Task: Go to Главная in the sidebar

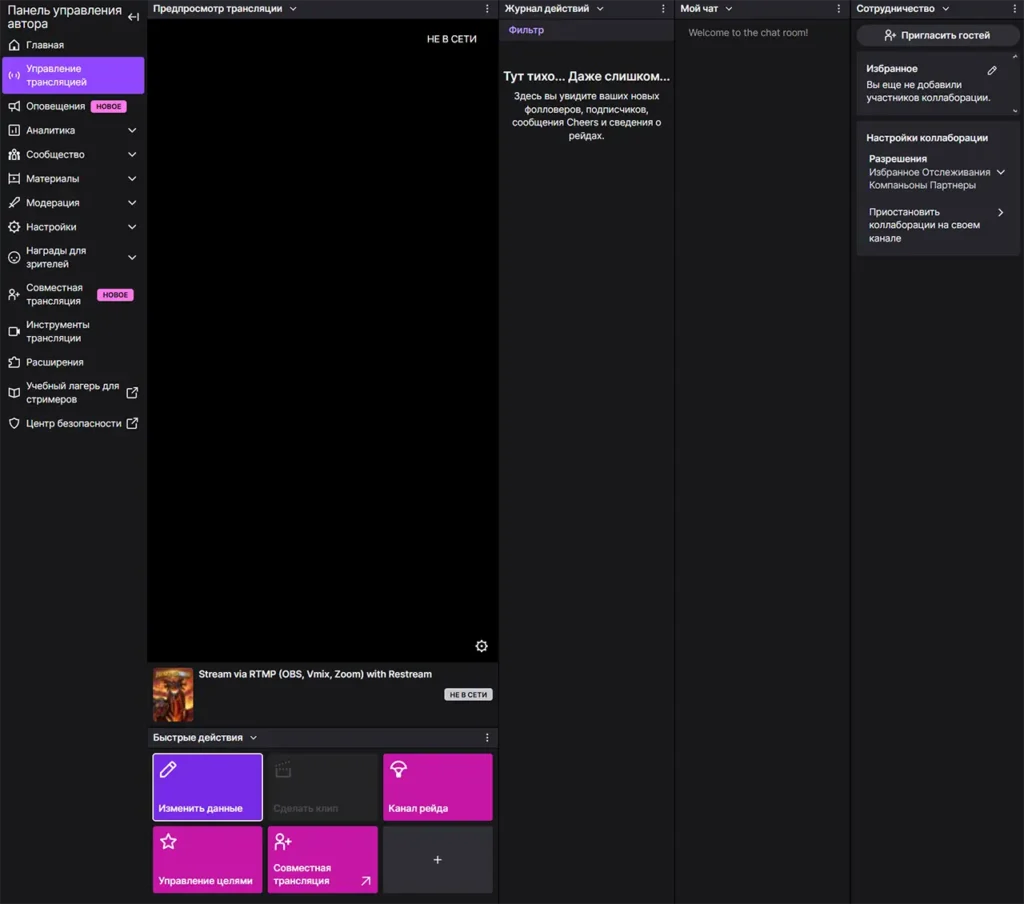Action: (x=45, y=45)
